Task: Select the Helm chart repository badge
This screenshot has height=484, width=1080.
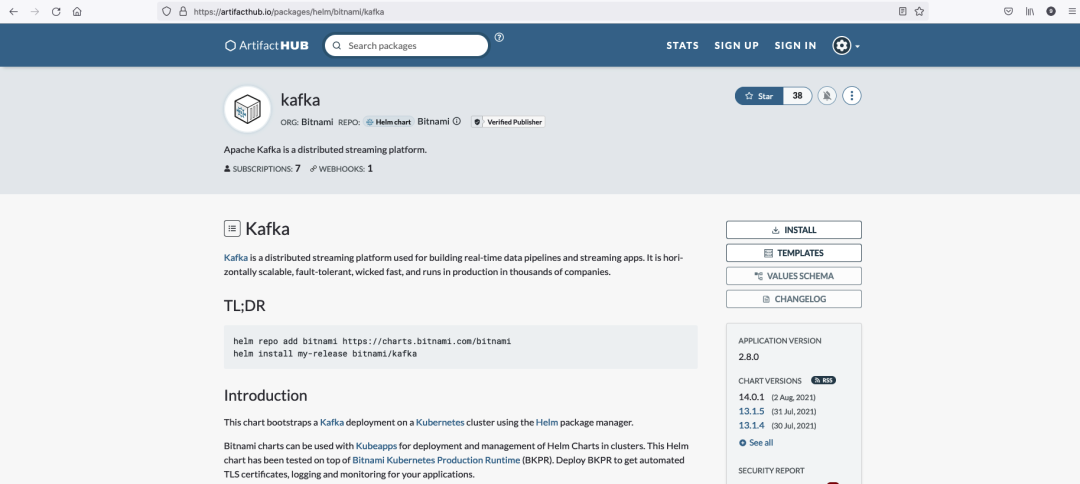Action: 388,122
